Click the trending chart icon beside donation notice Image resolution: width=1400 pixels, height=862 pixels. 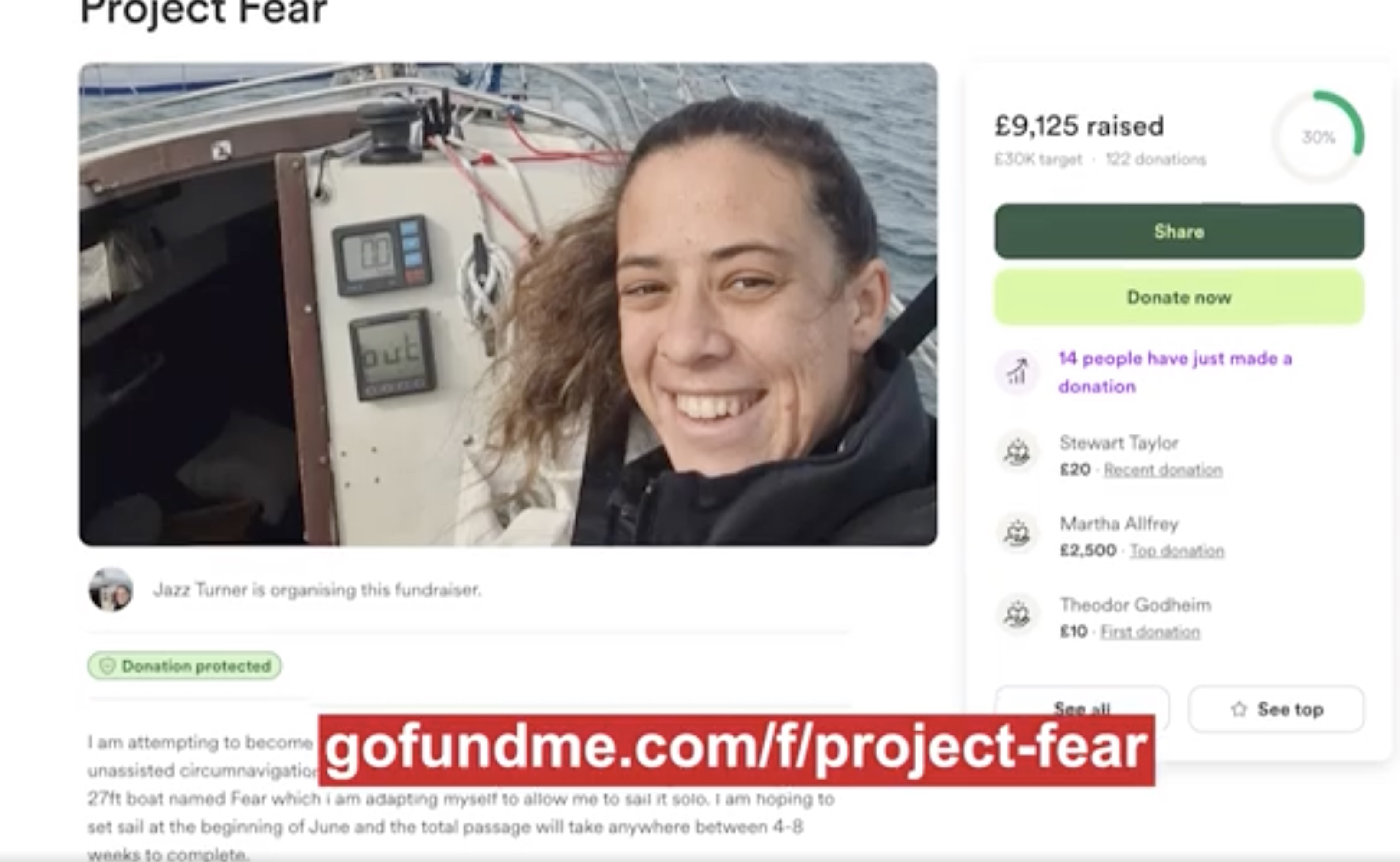tap(1017, 372)
